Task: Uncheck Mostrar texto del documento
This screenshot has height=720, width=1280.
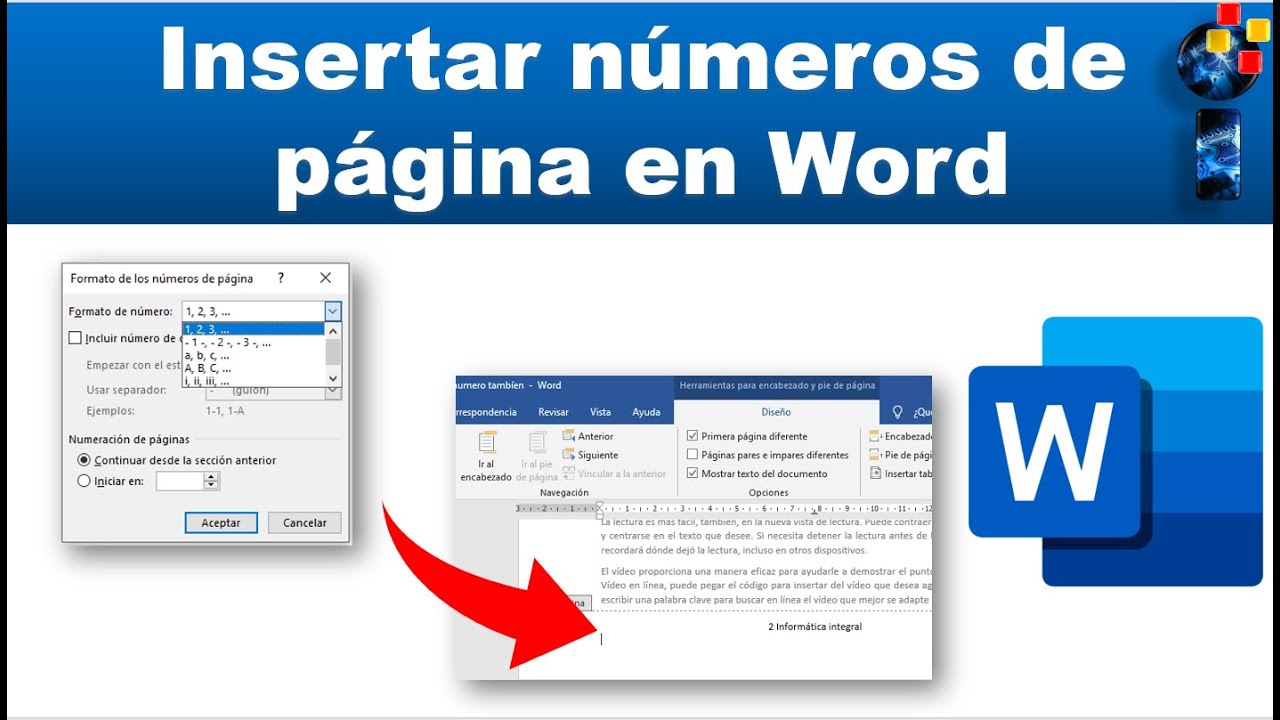Action: [x=693, y=474]
